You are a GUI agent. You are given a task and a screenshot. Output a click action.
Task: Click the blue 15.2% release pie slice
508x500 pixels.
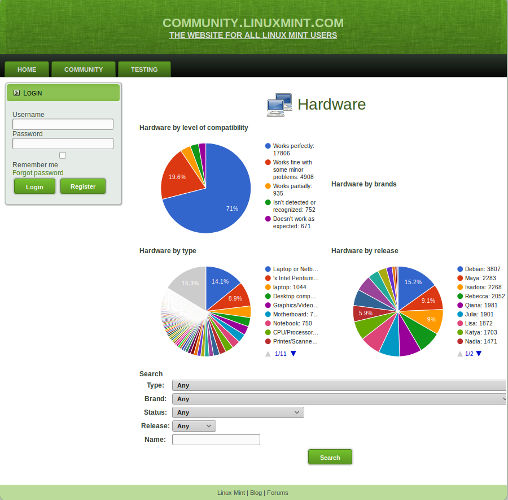(412, 284)
